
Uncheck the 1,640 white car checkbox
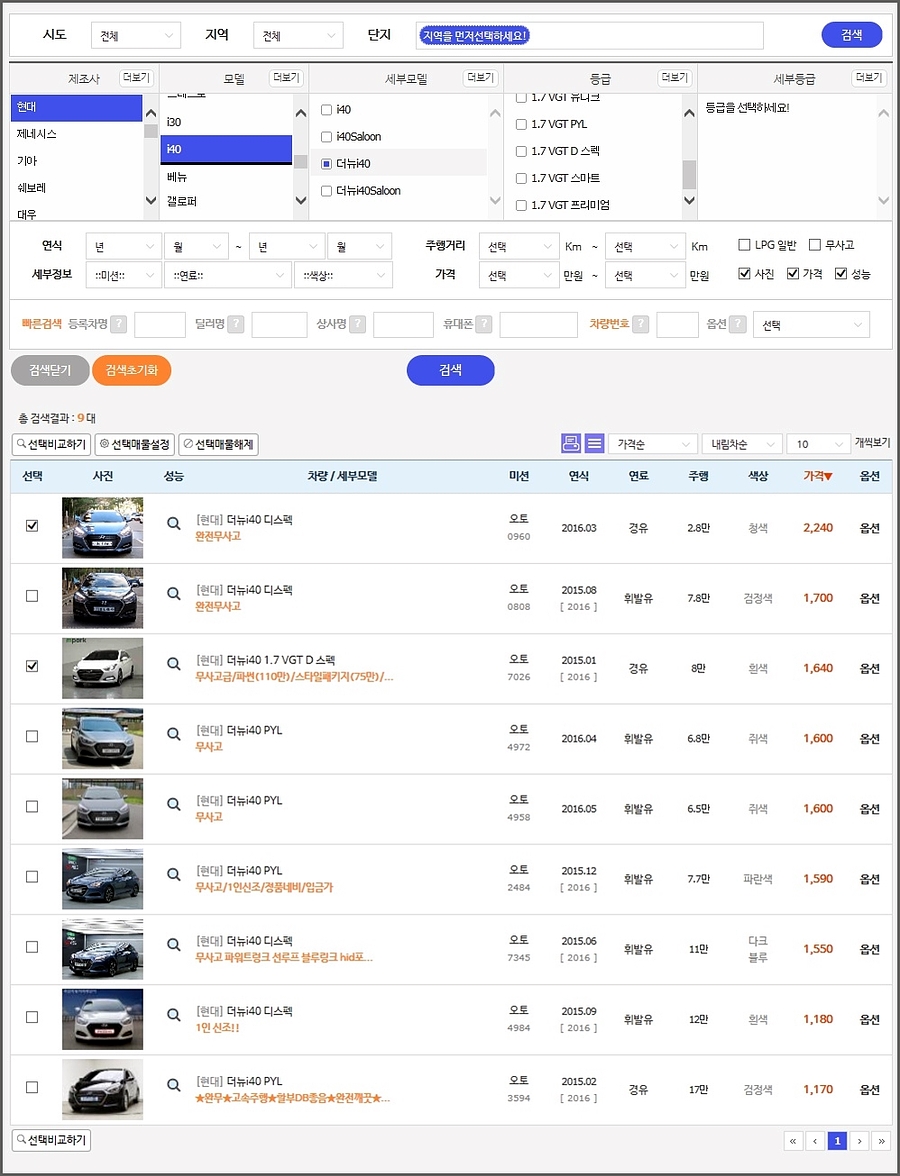coord(32,666)
